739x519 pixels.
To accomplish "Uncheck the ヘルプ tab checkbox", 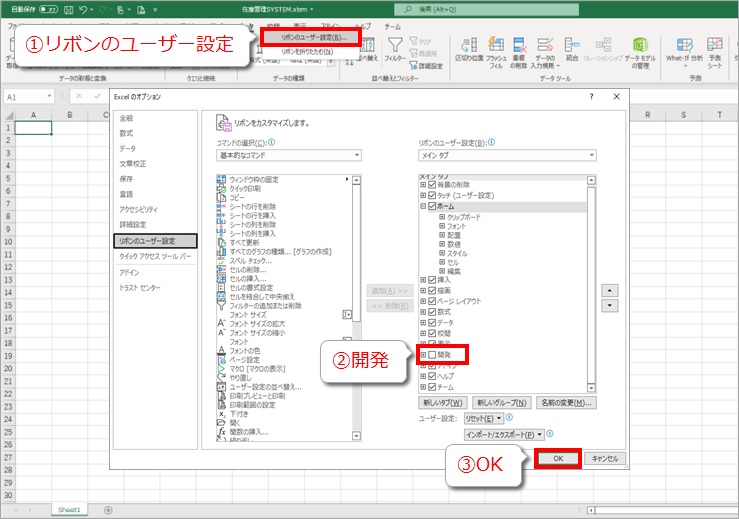I will coord(432,376).
